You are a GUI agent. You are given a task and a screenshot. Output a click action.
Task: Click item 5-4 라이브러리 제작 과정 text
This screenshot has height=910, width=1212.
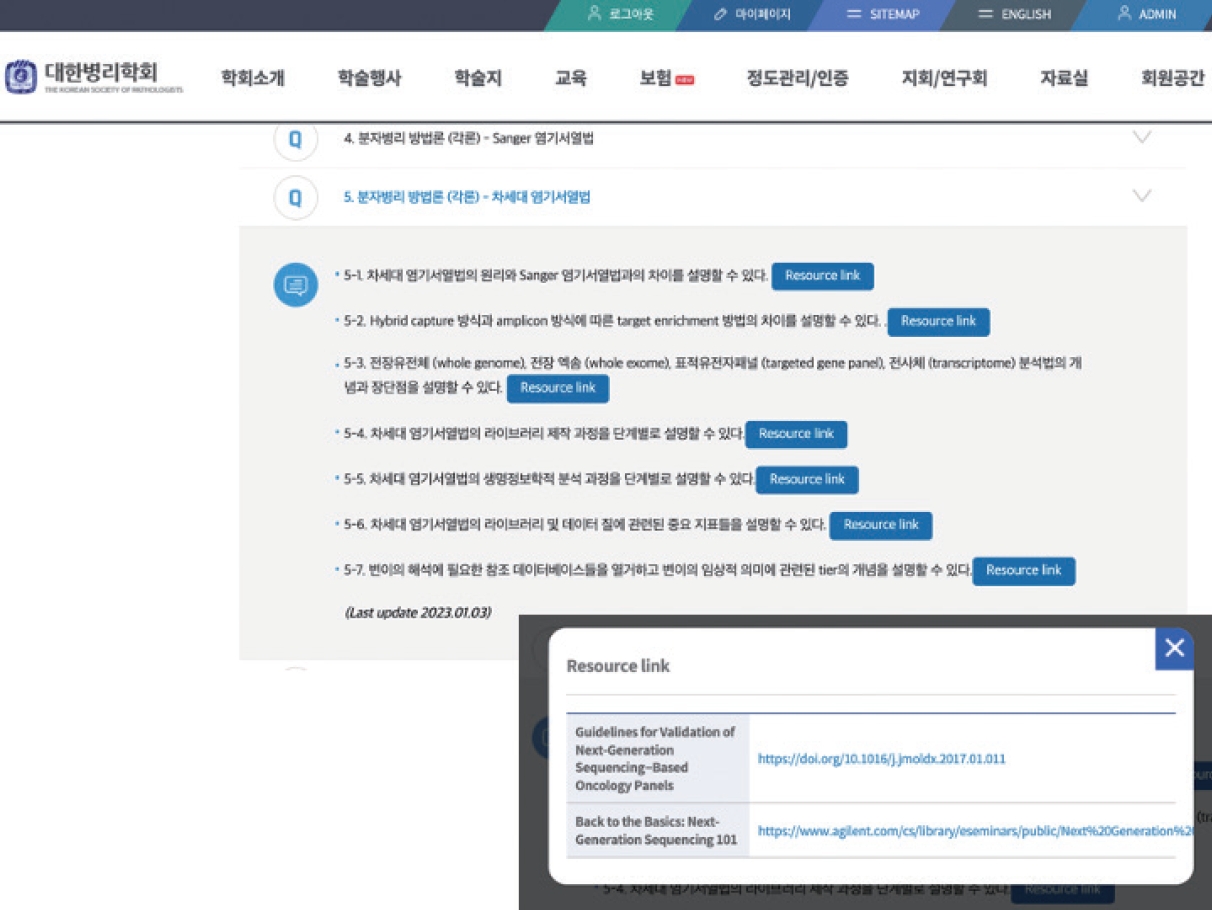543,434
